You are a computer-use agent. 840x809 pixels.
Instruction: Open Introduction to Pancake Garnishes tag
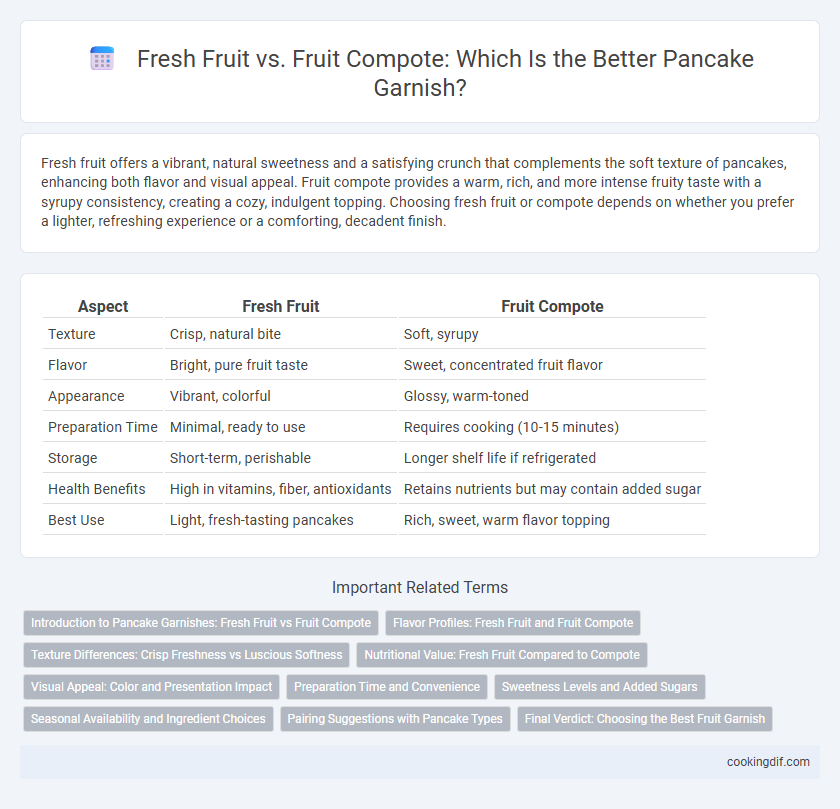[201, 623]
